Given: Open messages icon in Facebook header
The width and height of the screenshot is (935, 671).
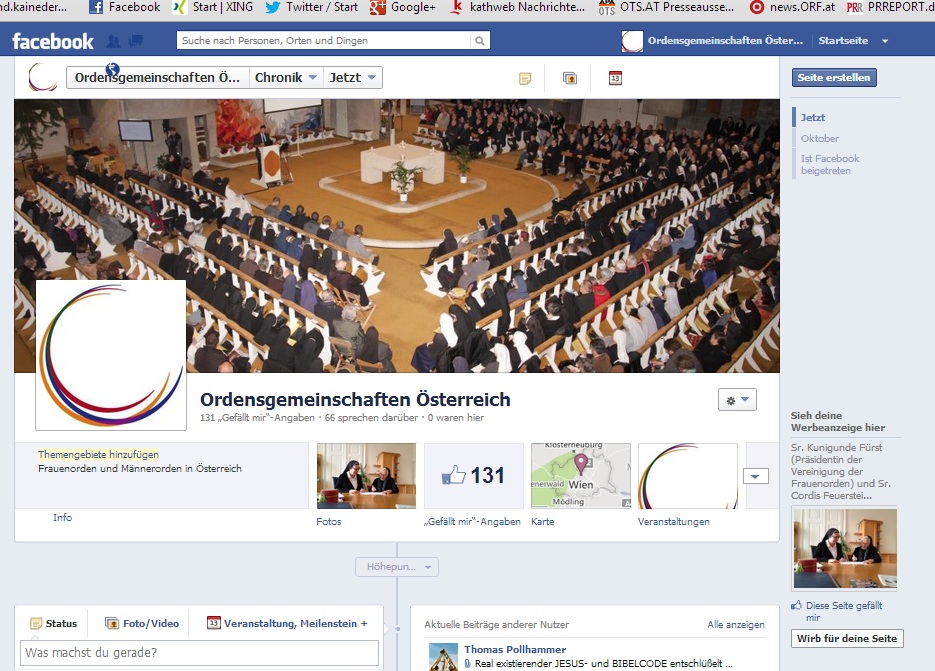Looking at the screenshot, I should tap(135, 41).
